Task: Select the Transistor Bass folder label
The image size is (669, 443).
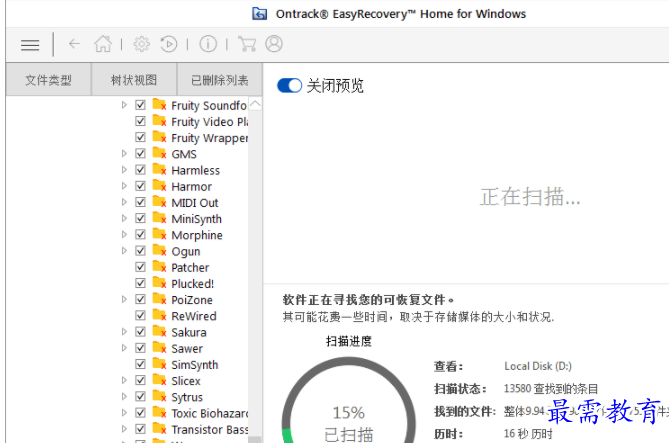Action: pos(209,429)
